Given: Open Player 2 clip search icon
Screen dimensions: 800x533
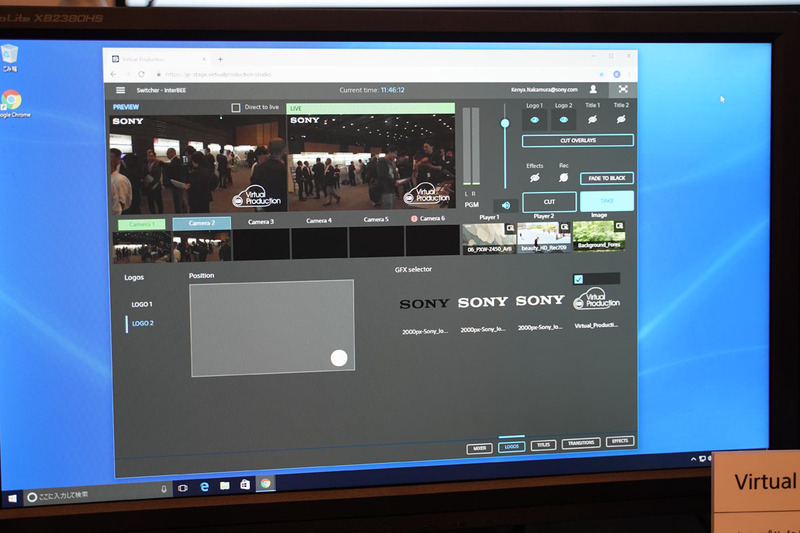Looking at the screenshot, I should click(x=564, y=227).
